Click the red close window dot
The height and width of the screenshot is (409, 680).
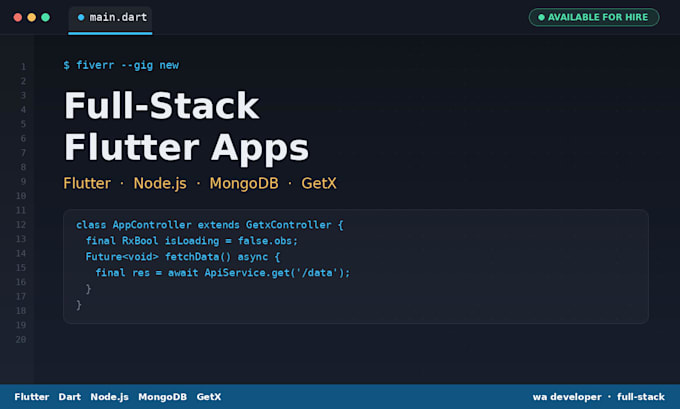18,17
